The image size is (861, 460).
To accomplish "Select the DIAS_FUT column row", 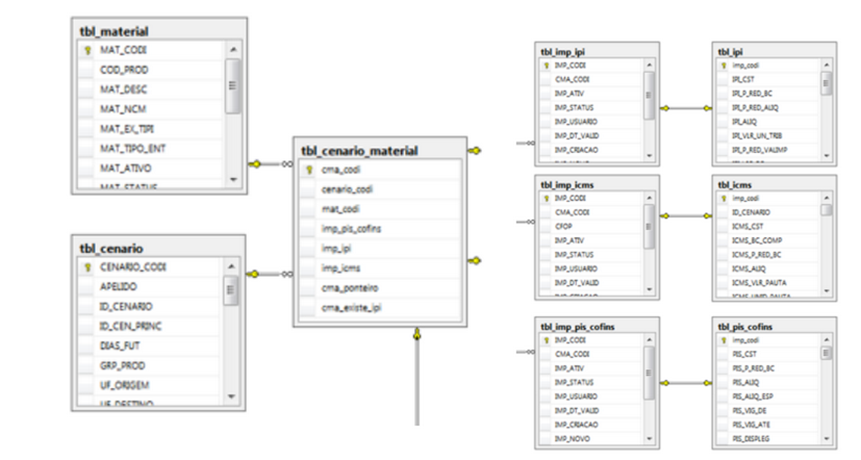I will tap(150, 346).
